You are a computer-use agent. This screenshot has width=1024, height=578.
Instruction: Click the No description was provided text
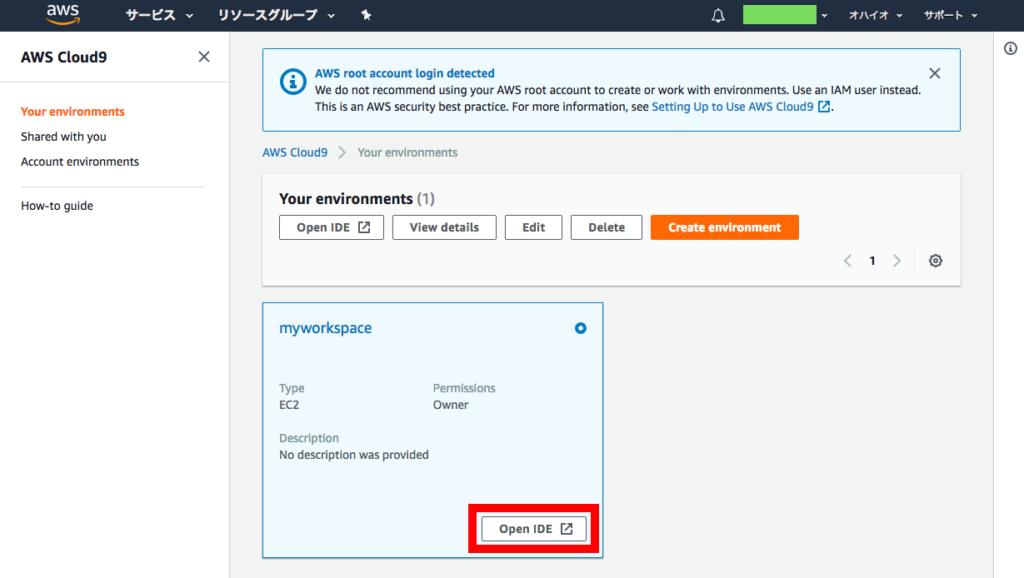353,455
